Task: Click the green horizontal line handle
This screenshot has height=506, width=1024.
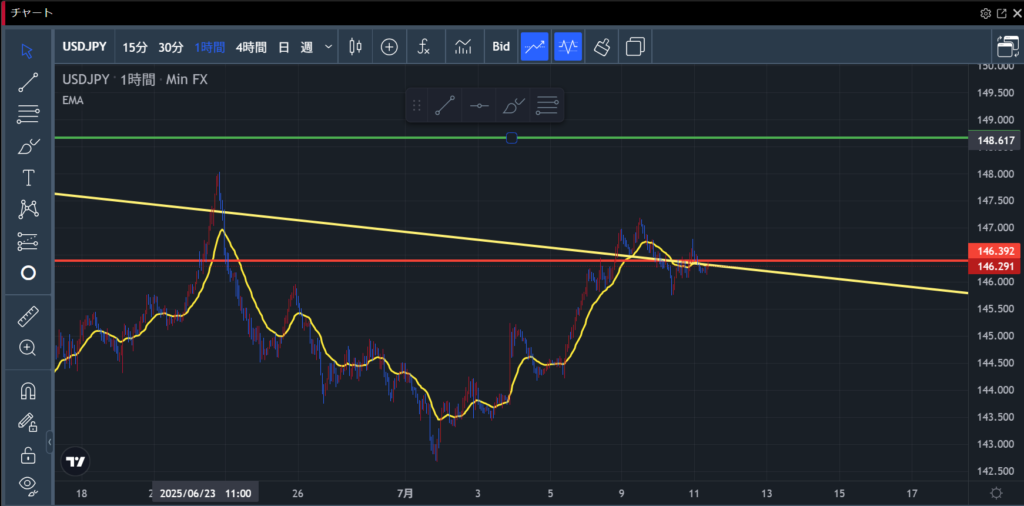Action: 512,138
